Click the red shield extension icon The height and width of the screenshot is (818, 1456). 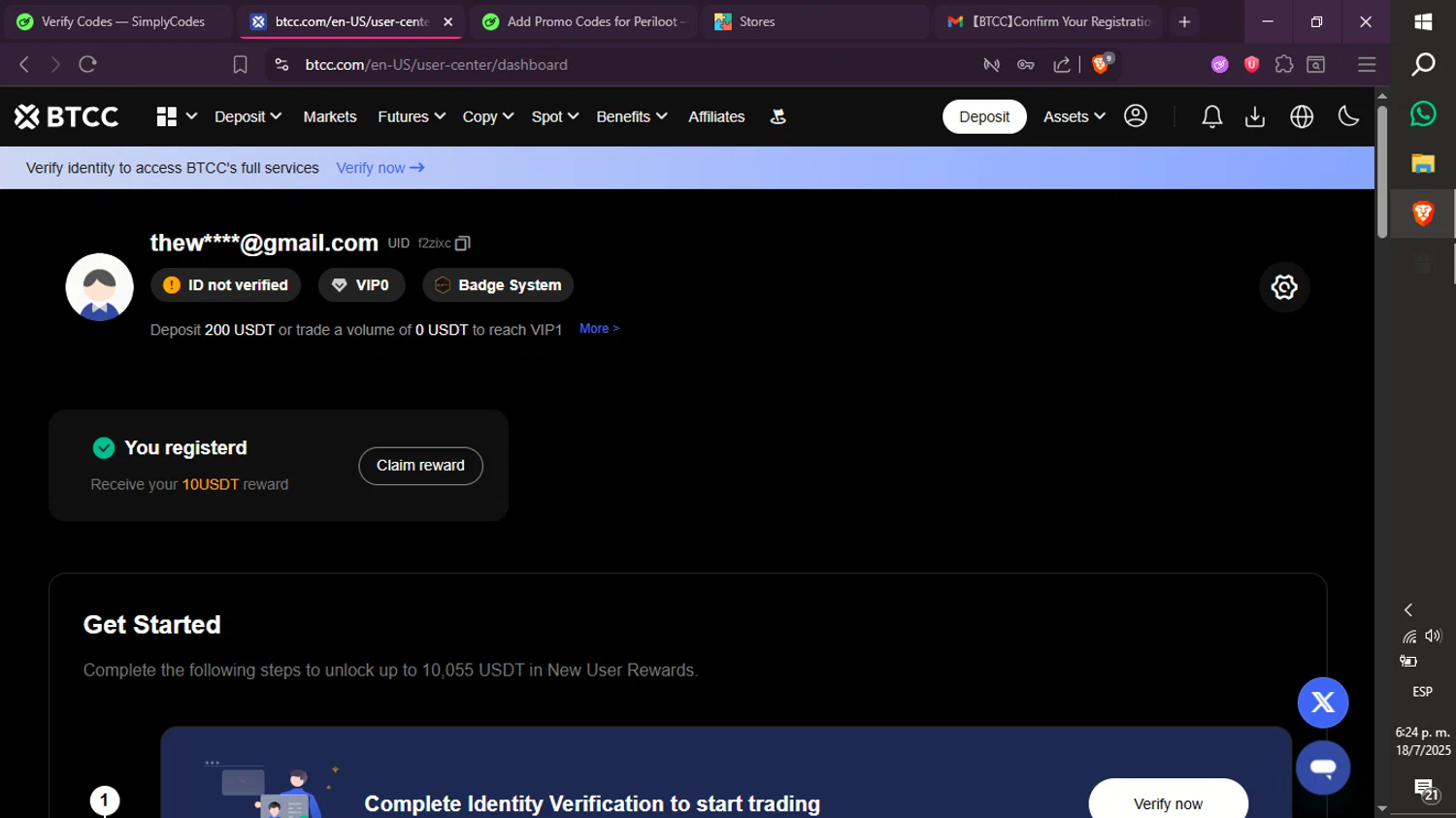tap(1252, 65)
